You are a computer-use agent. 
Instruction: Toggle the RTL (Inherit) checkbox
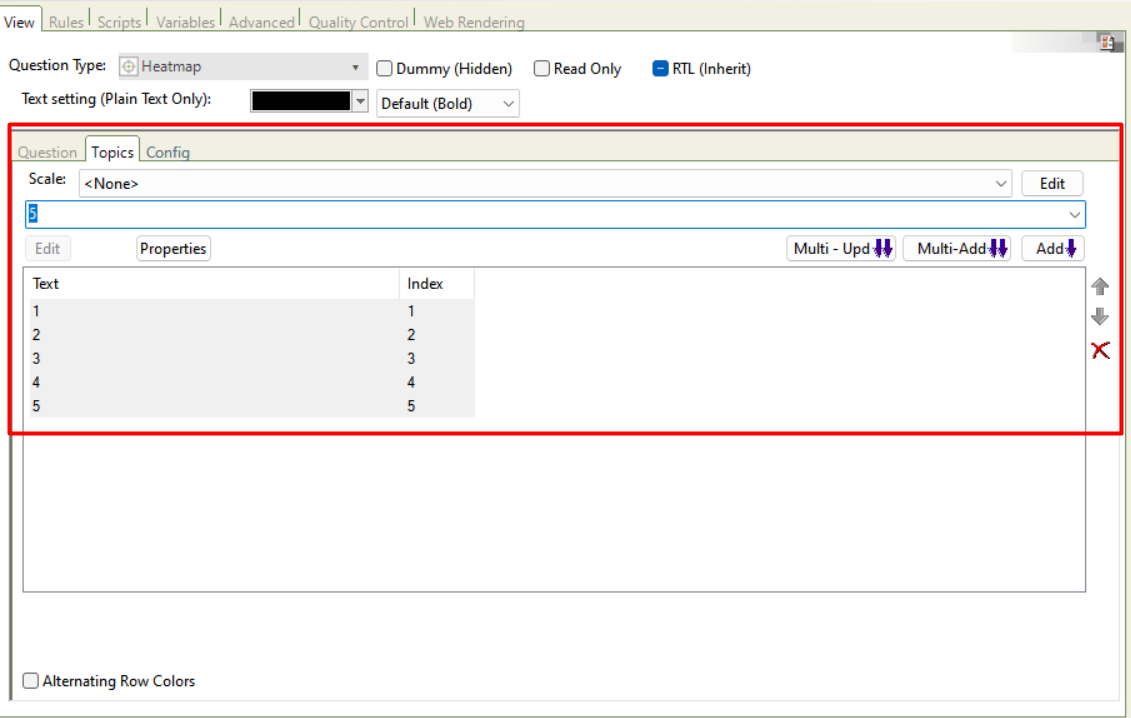pos(660,69)
